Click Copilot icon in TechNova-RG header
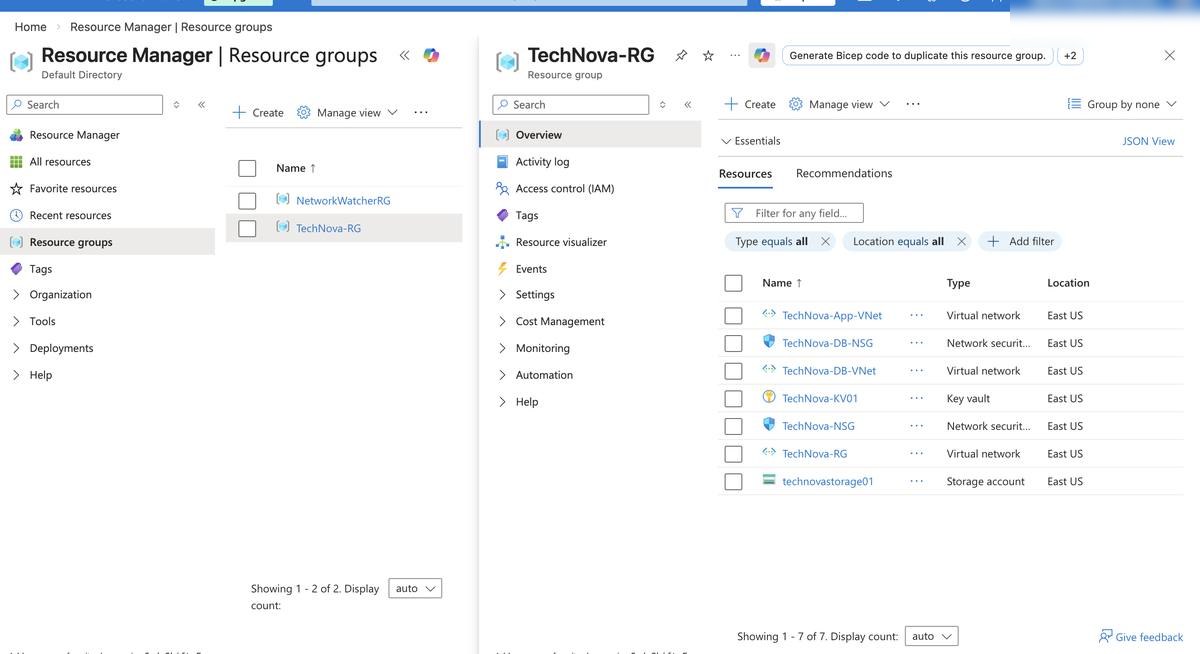 tap(762, 55)
